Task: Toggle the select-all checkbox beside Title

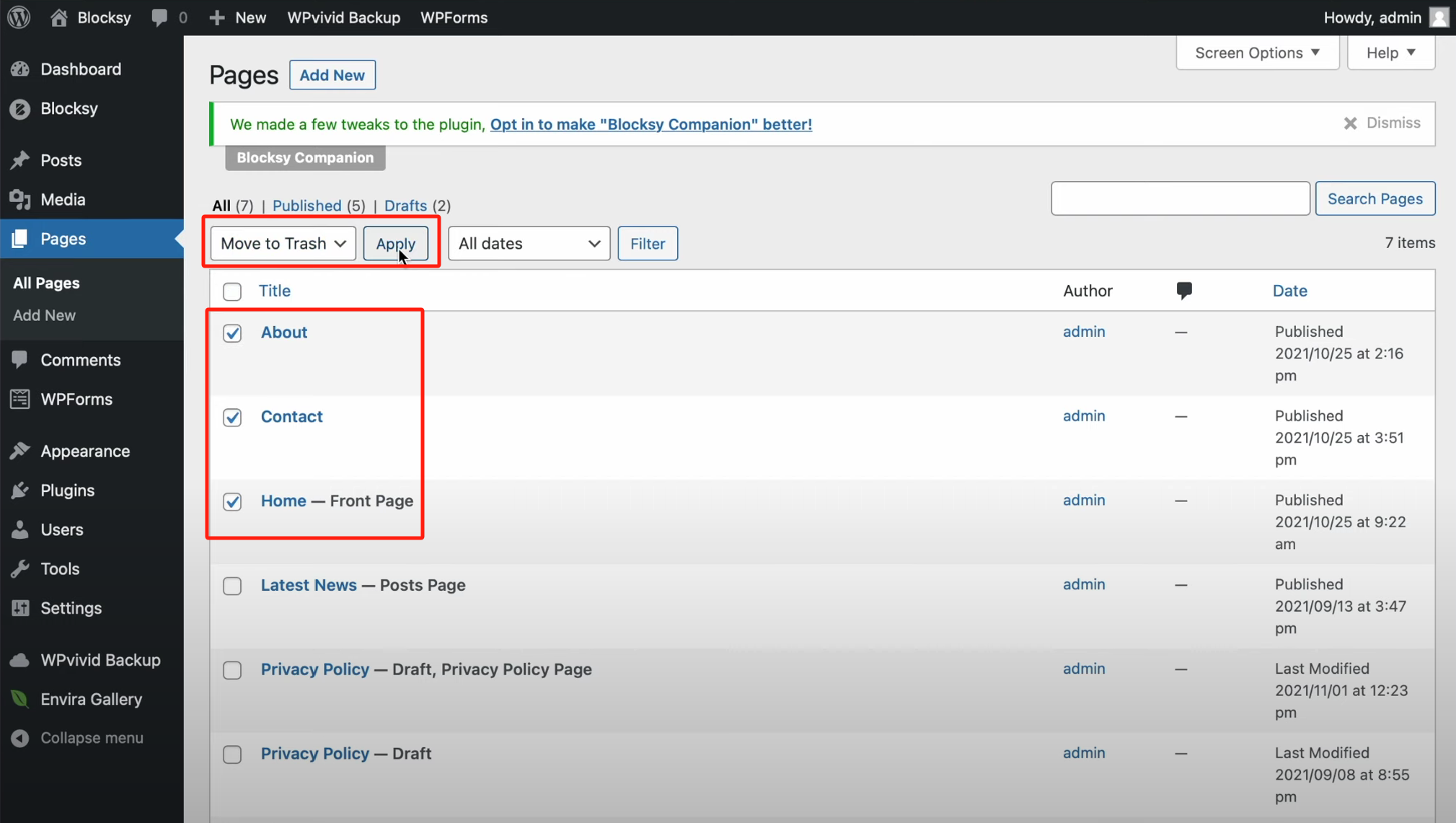Action: (x=232, y=291)
